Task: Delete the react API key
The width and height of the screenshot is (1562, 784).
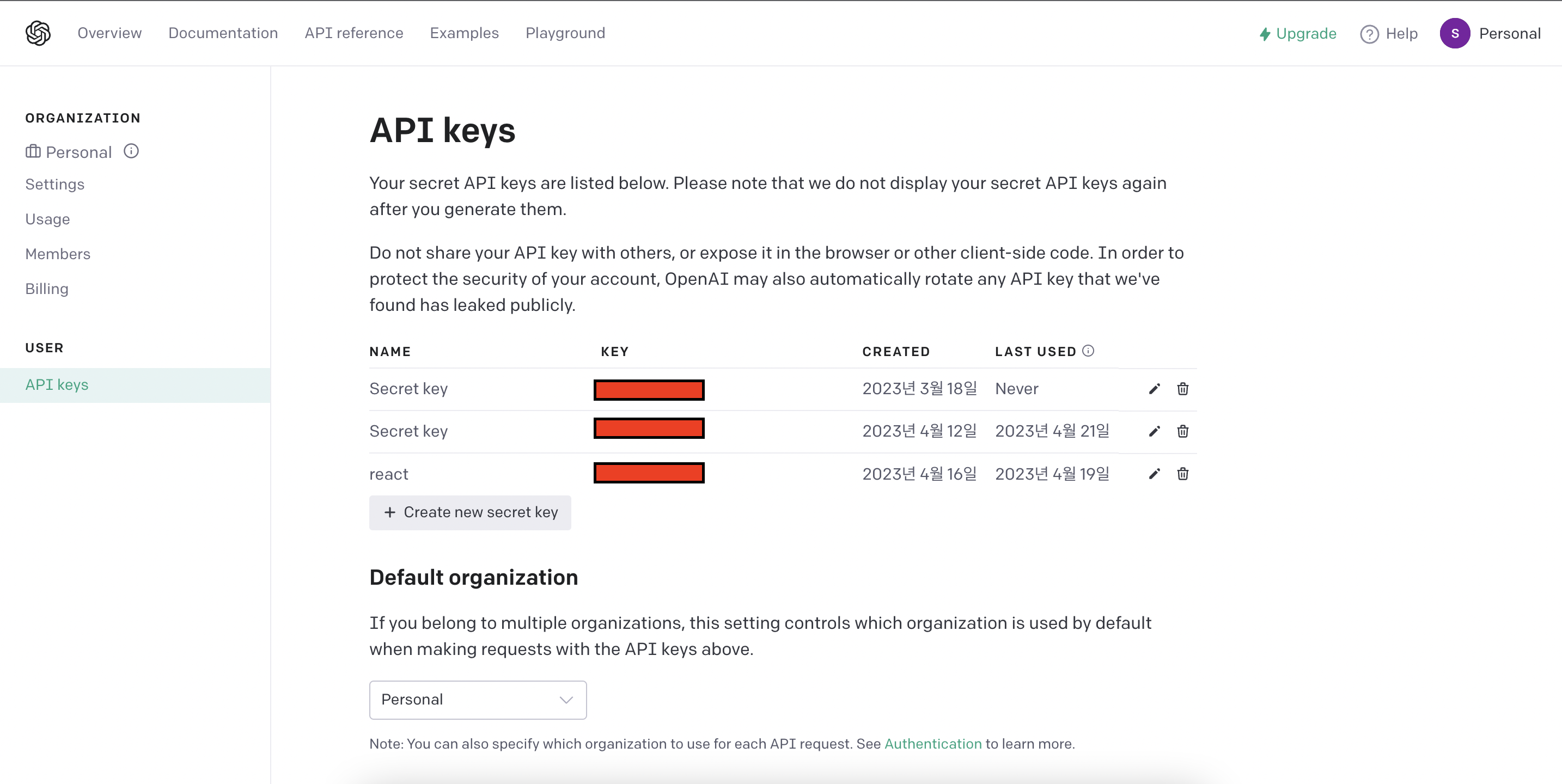Action: pos(1182,474)
